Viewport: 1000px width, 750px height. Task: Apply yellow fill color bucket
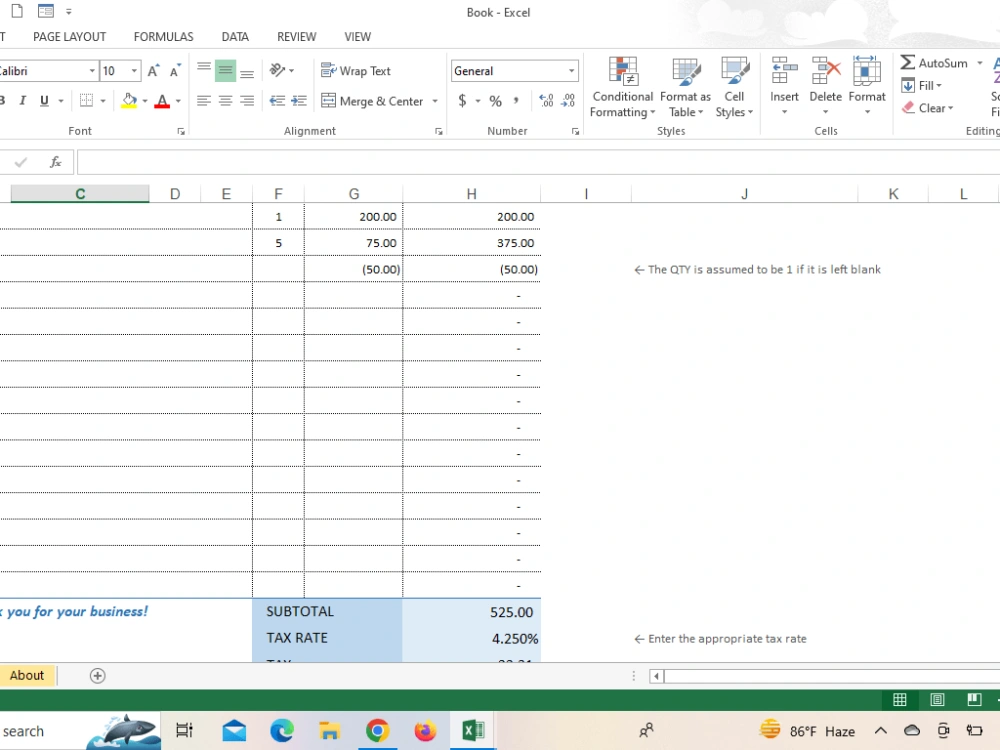(129, 101)
